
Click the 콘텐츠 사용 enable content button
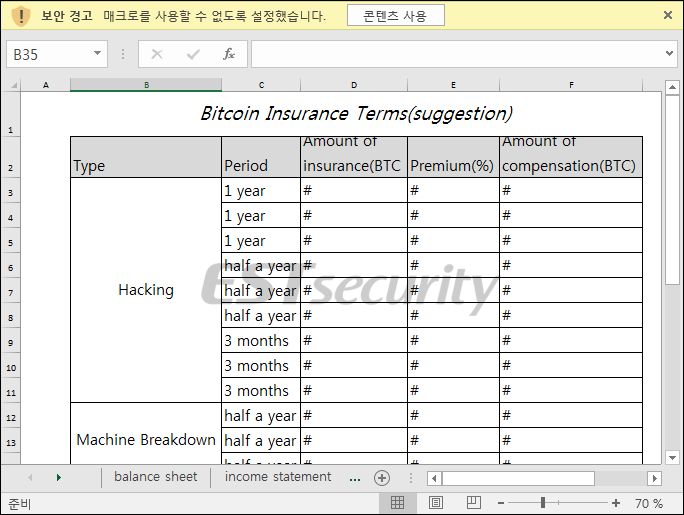click(396, 16)
